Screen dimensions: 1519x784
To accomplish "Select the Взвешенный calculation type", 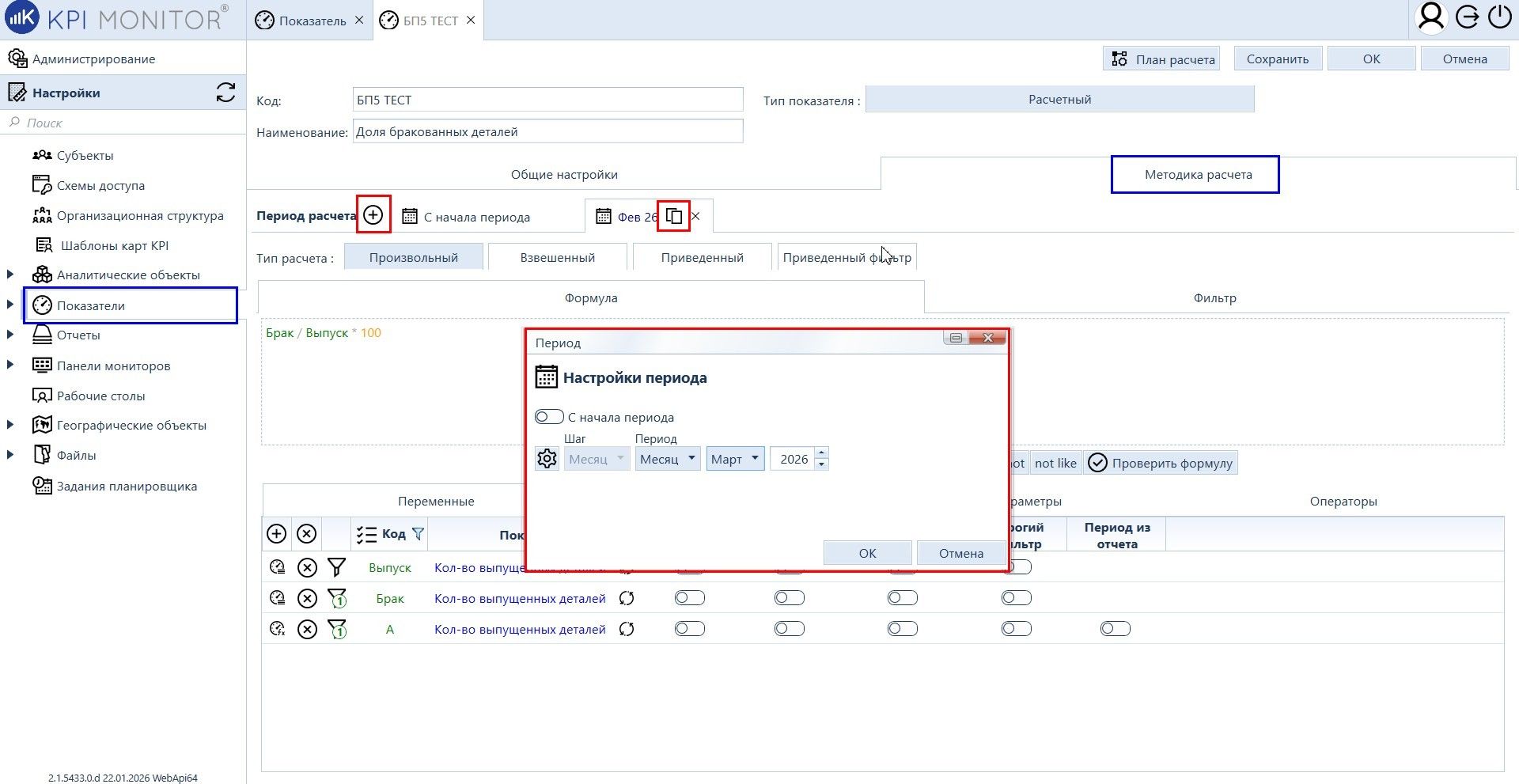I will point(558,257).
